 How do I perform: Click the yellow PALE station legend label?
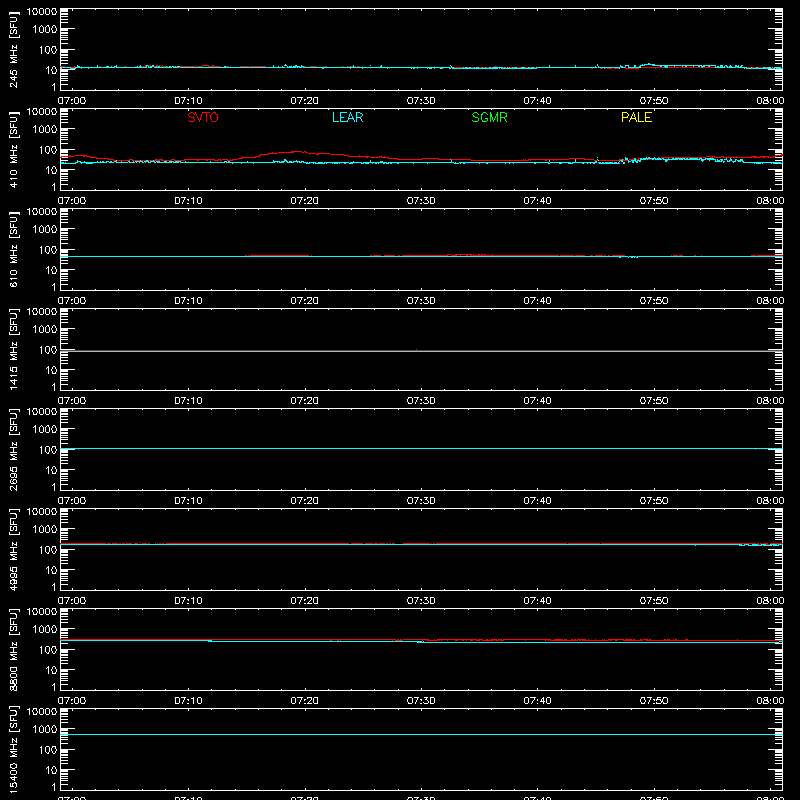[636, 117]
